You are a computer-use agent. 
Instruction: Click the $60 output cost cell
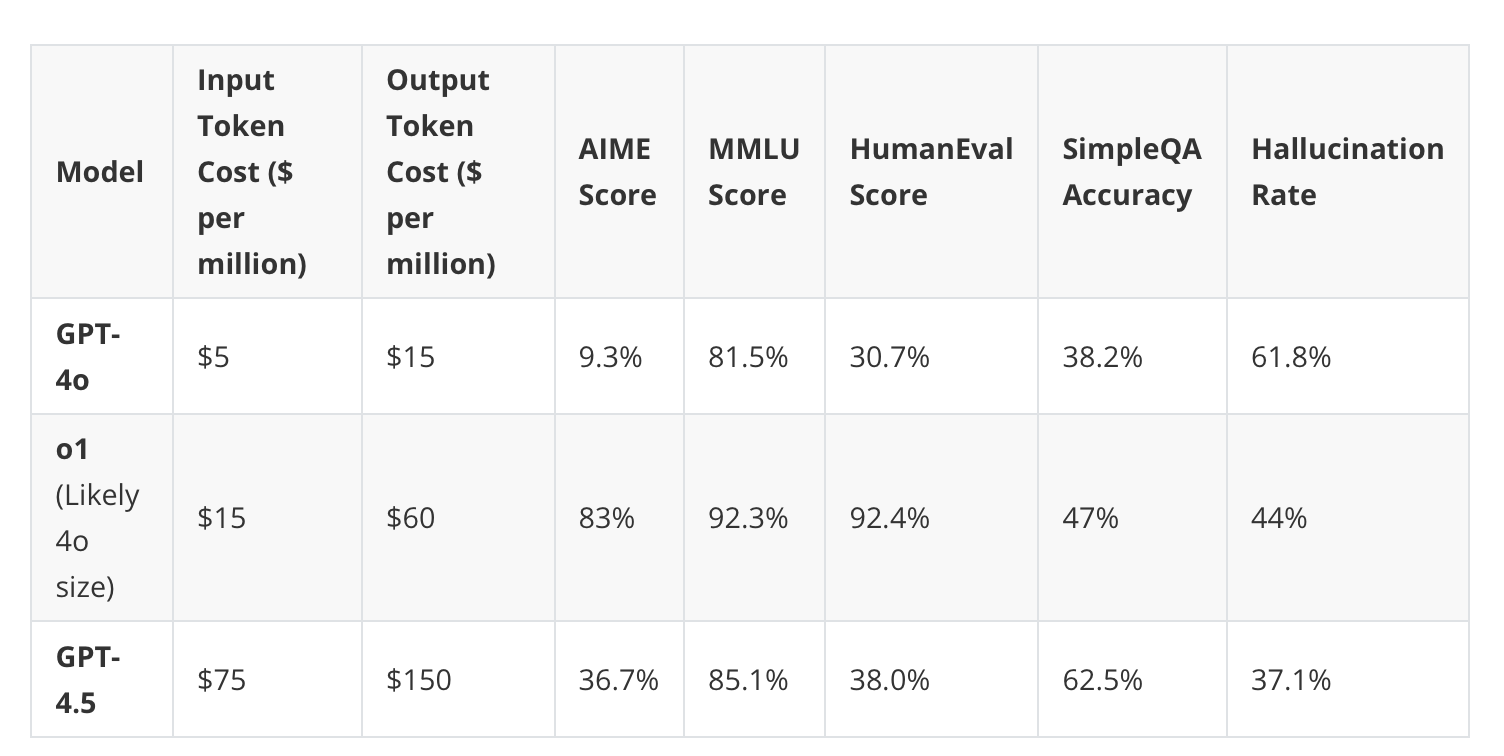[x=411, y=518]
